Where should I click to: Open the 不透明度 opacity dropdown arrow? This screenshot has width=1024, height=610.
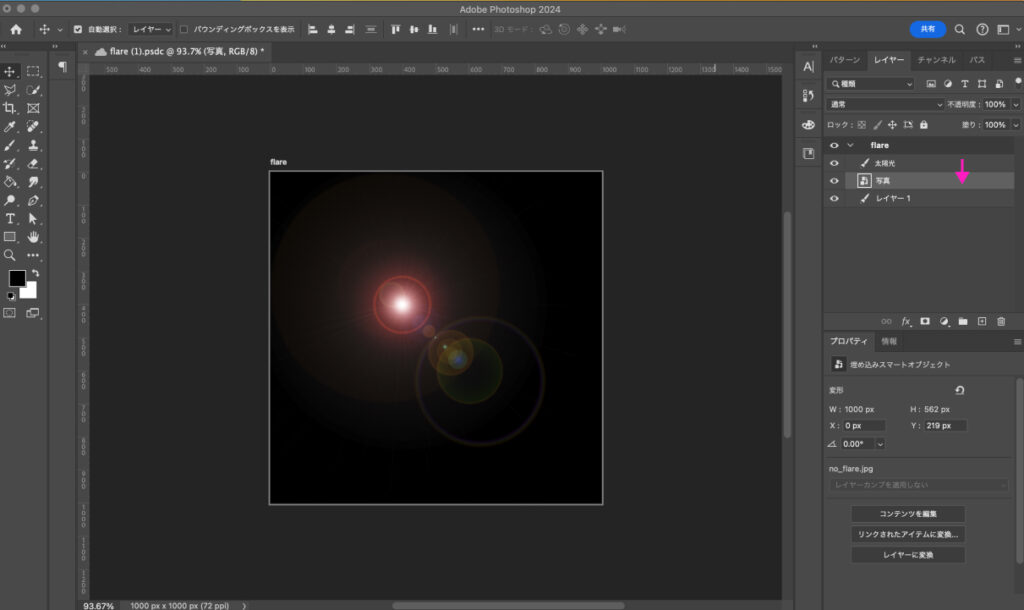(1016, 104)
